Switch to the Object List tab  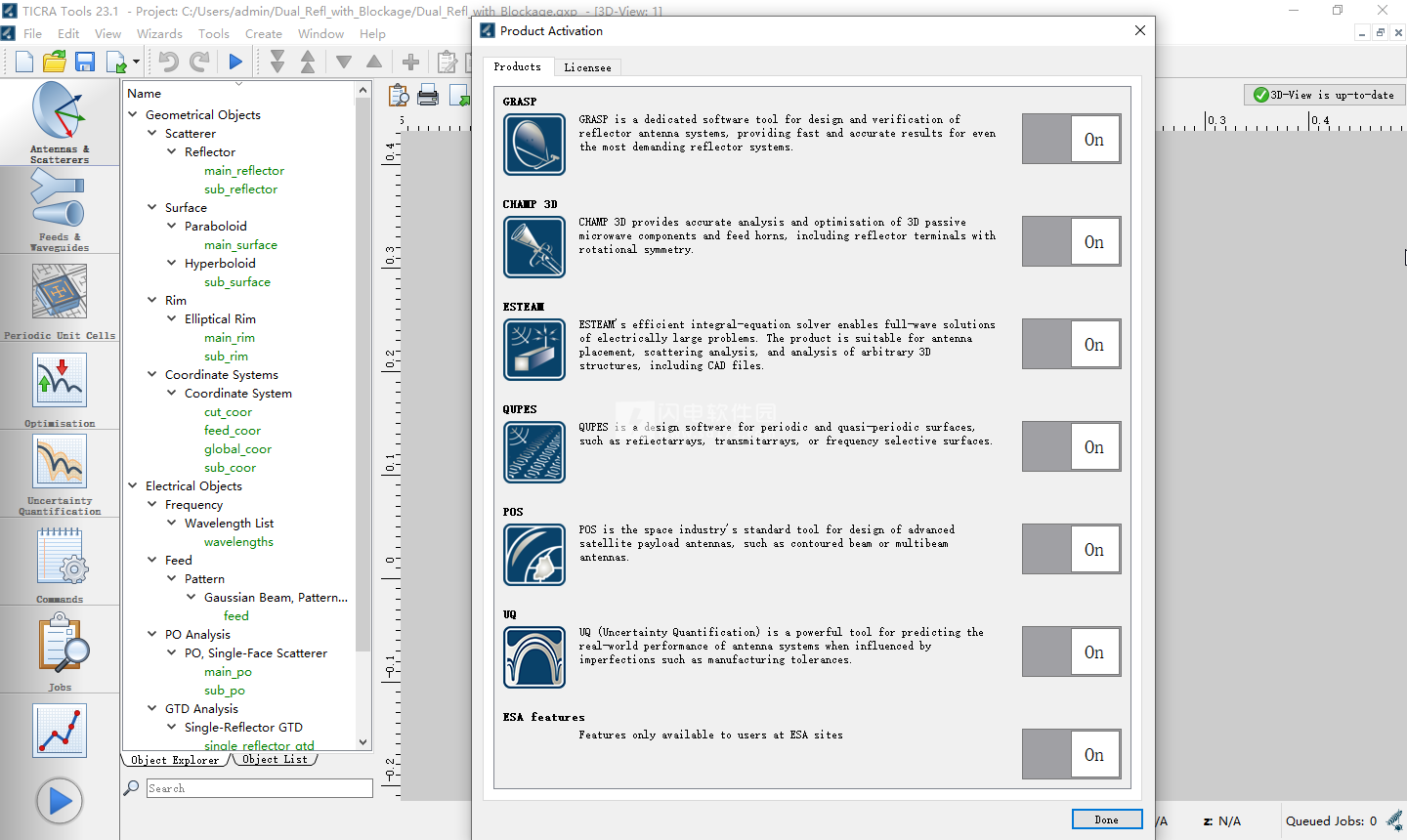(275, 759)
